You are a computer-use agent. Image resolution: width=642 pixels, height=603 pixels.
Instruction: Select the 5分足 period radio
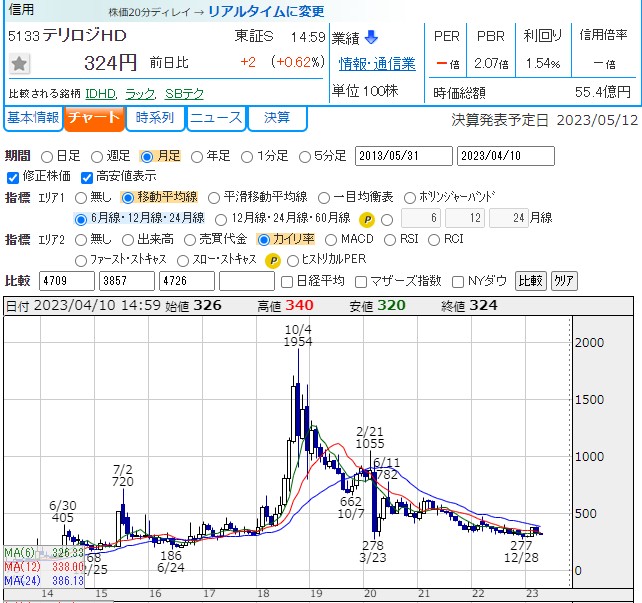305,157
